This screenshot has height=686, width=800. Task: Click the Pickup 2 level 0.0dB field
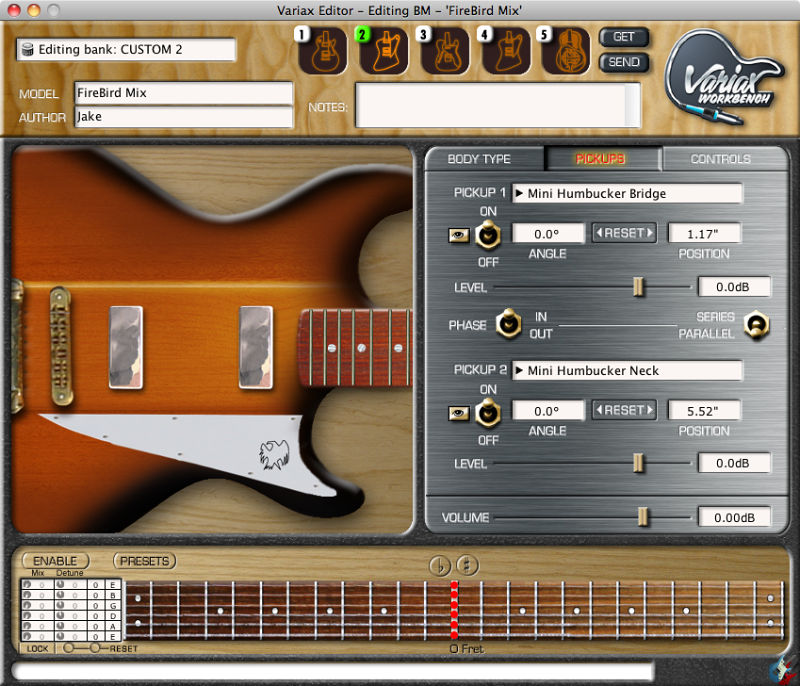coord(734,463)
